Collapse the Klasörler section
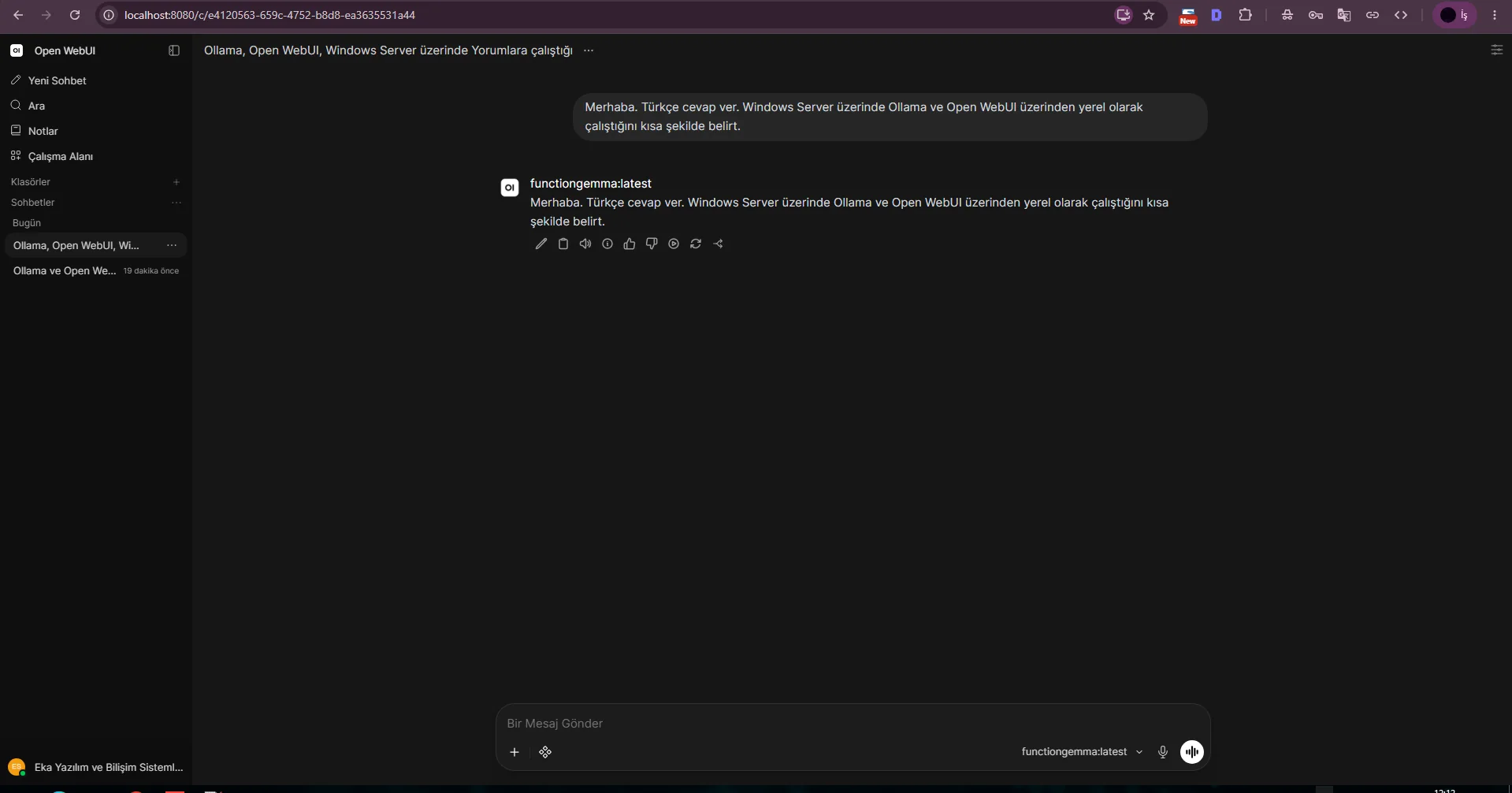This screenshot has width=1512, height=793. click(x=31, y=182)
